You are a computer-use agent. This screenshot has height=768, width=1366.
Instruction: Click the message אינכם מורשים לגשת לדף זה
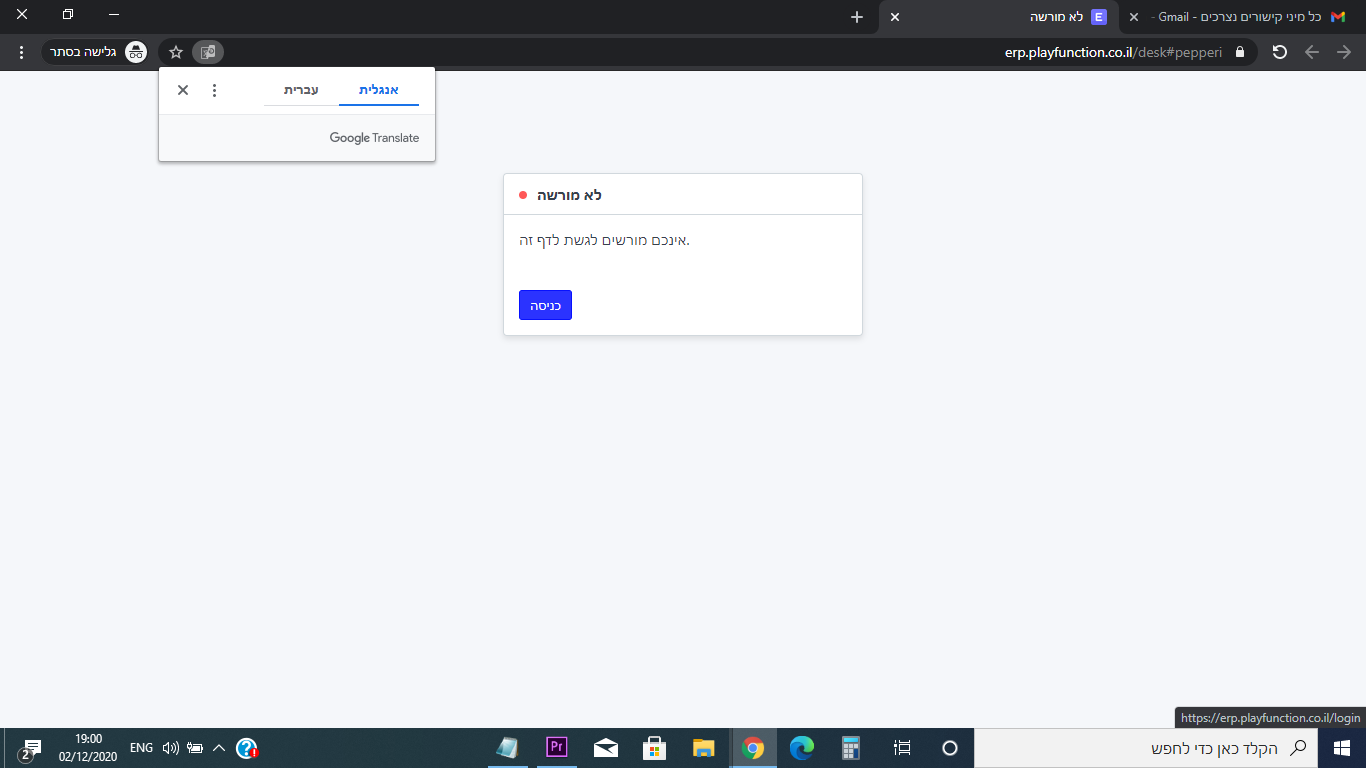(x=604, y=240)
